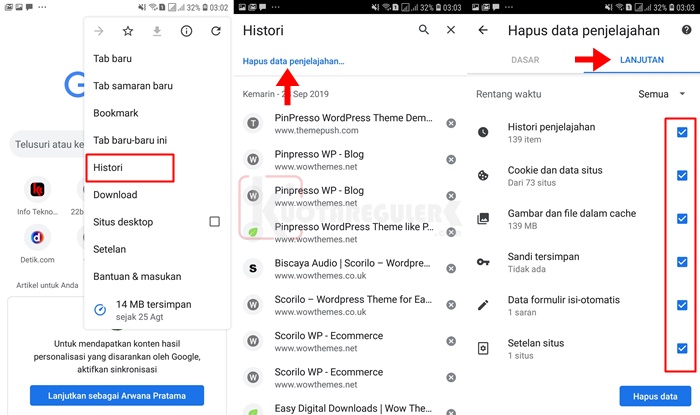
Task: Reload page with the refresh icon
Action: click(x=215, y=31)
